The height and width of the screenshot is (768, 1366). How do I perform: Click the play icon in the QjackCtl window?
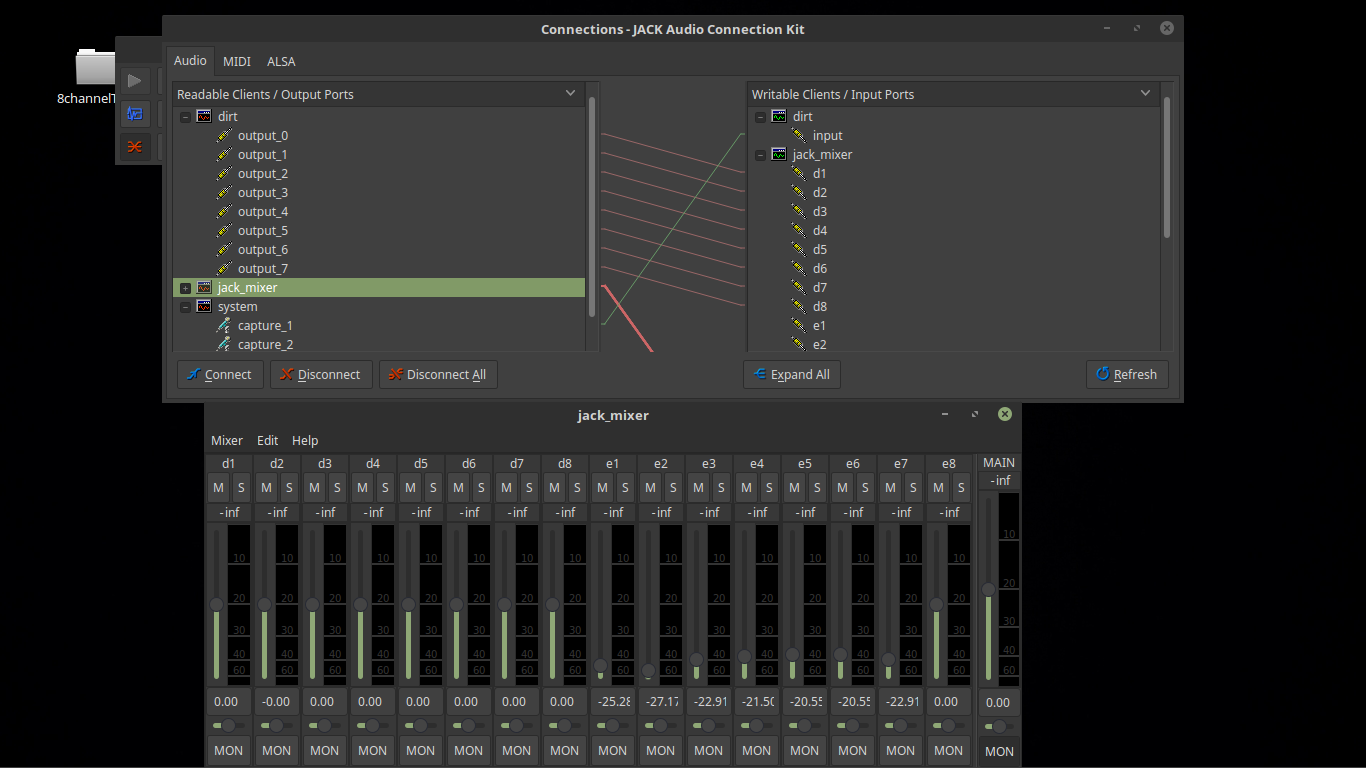click(135, 81)
